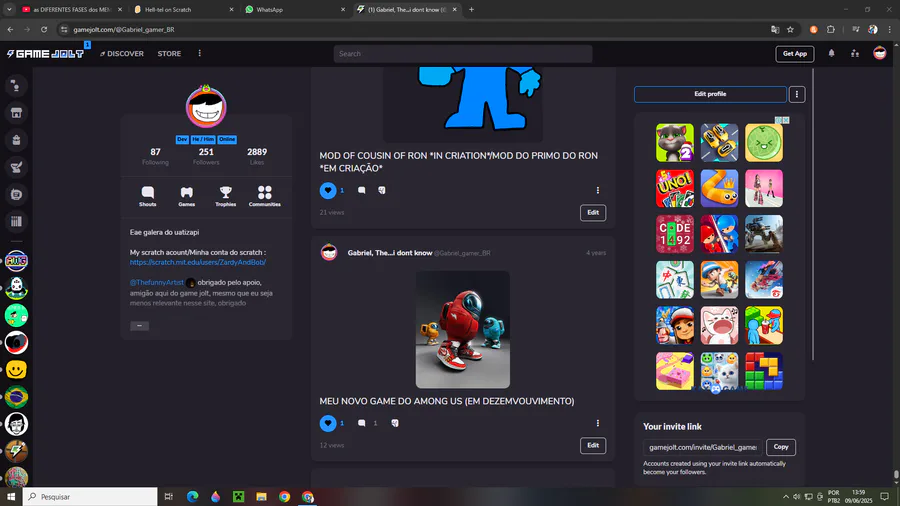Switch to the Hell-tel on Scratch tab
The height and width of the screenshot is (506, 900).
point(184,10)
